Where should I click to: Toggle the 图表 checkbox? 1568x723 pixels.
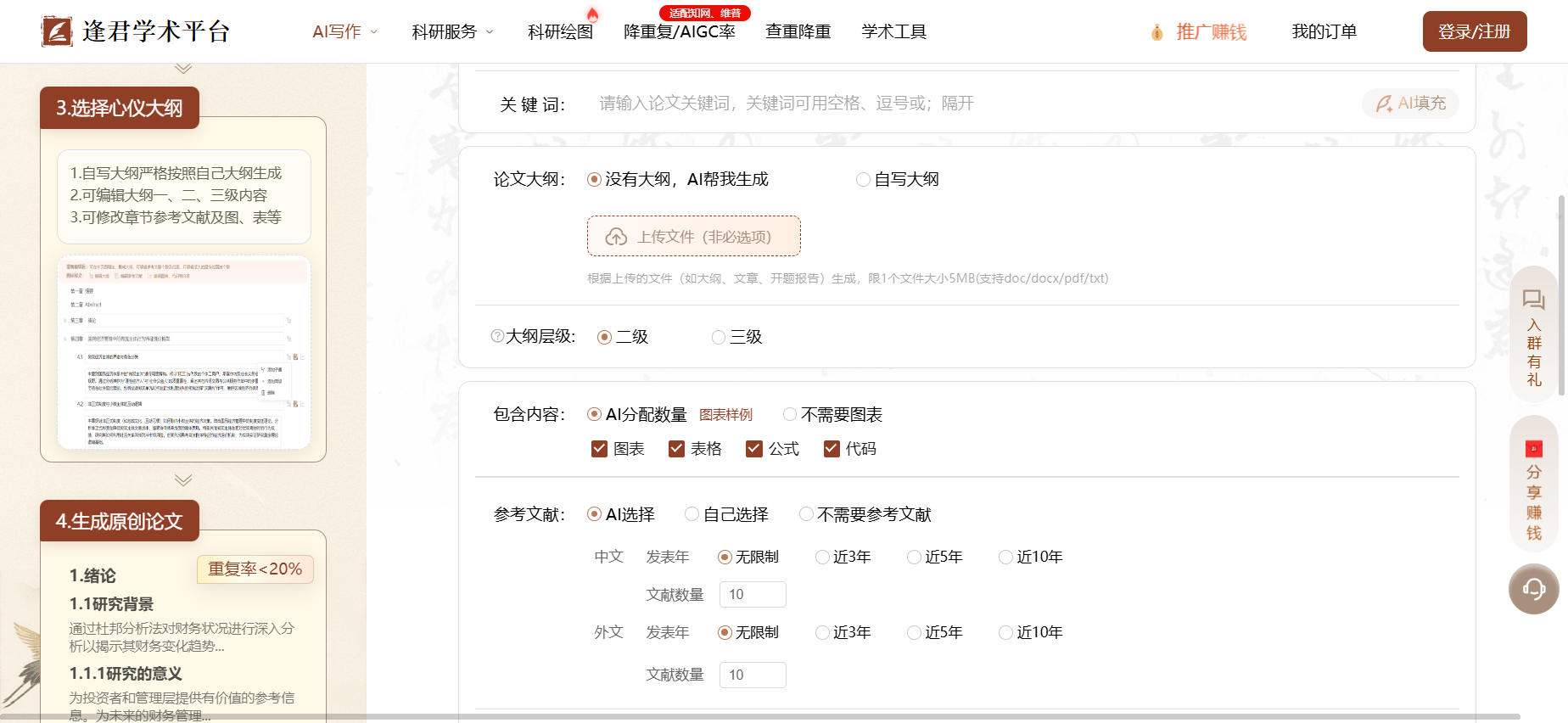(599, 448)
